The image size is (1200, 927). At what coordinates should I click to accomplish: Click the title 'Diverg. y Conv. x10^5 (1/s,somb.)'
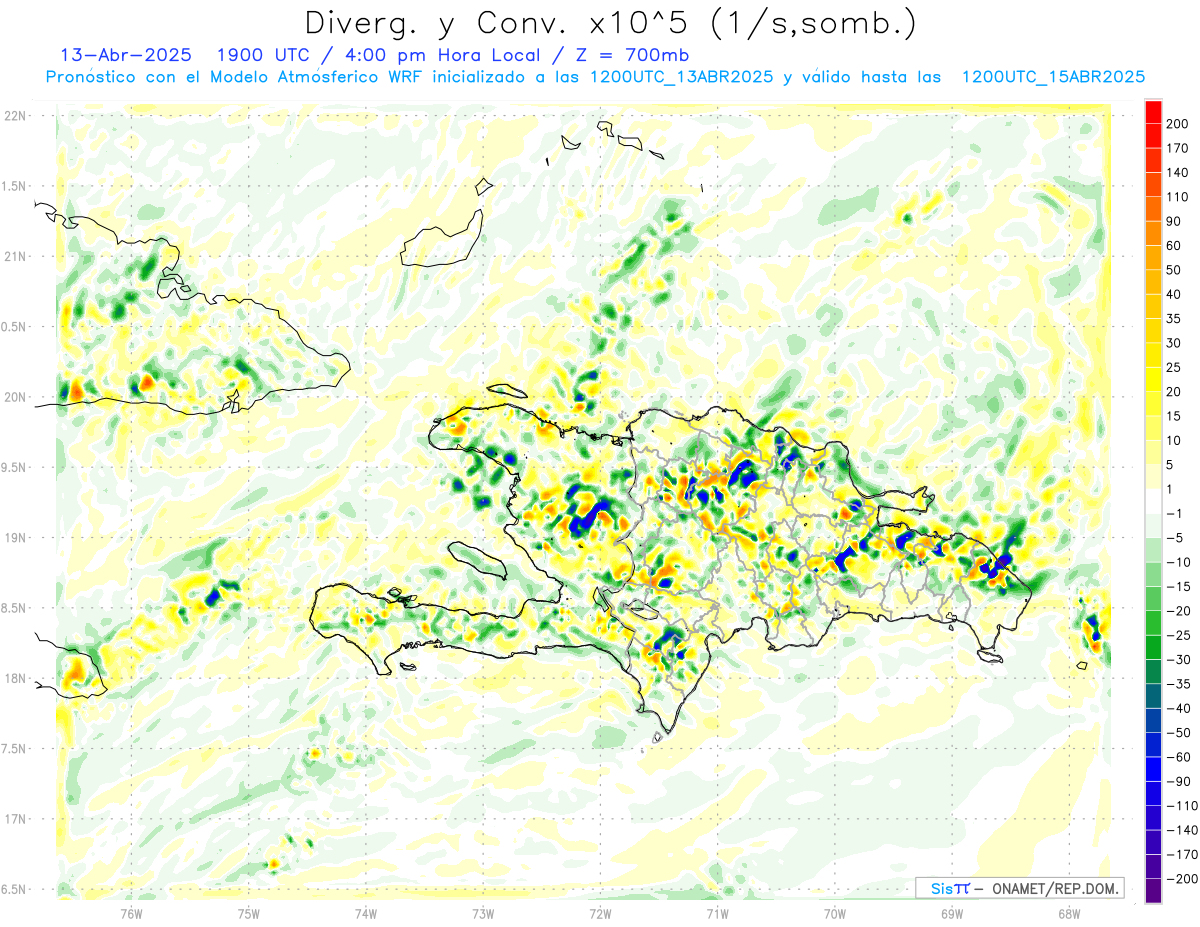pos(610,22)
